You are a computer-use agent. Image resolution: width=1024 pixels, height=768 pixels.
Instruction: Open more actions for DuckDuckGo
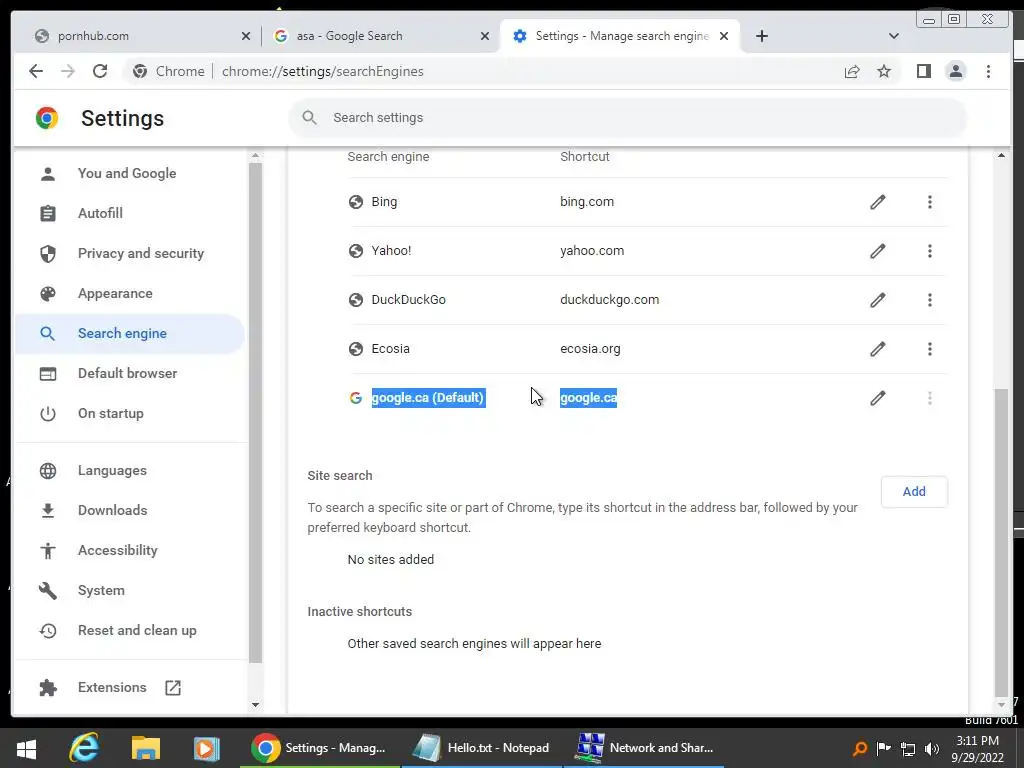[930, 300]
